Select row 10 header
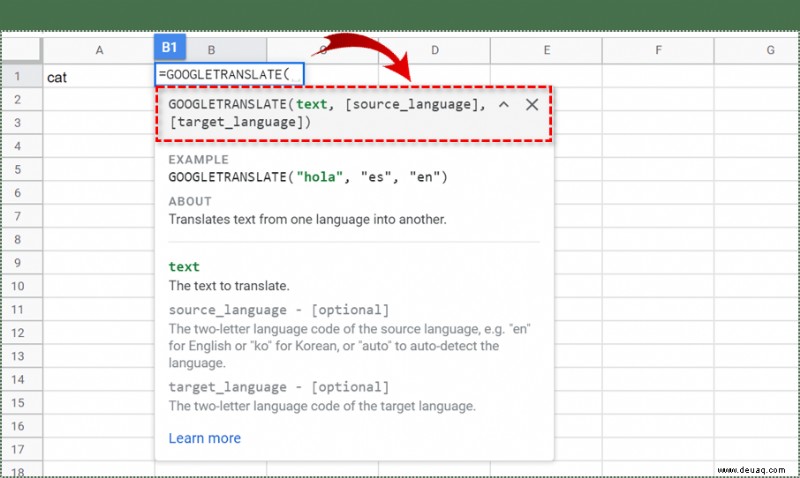This screenshot has height=478, width=800. click(x=21, y=286)
